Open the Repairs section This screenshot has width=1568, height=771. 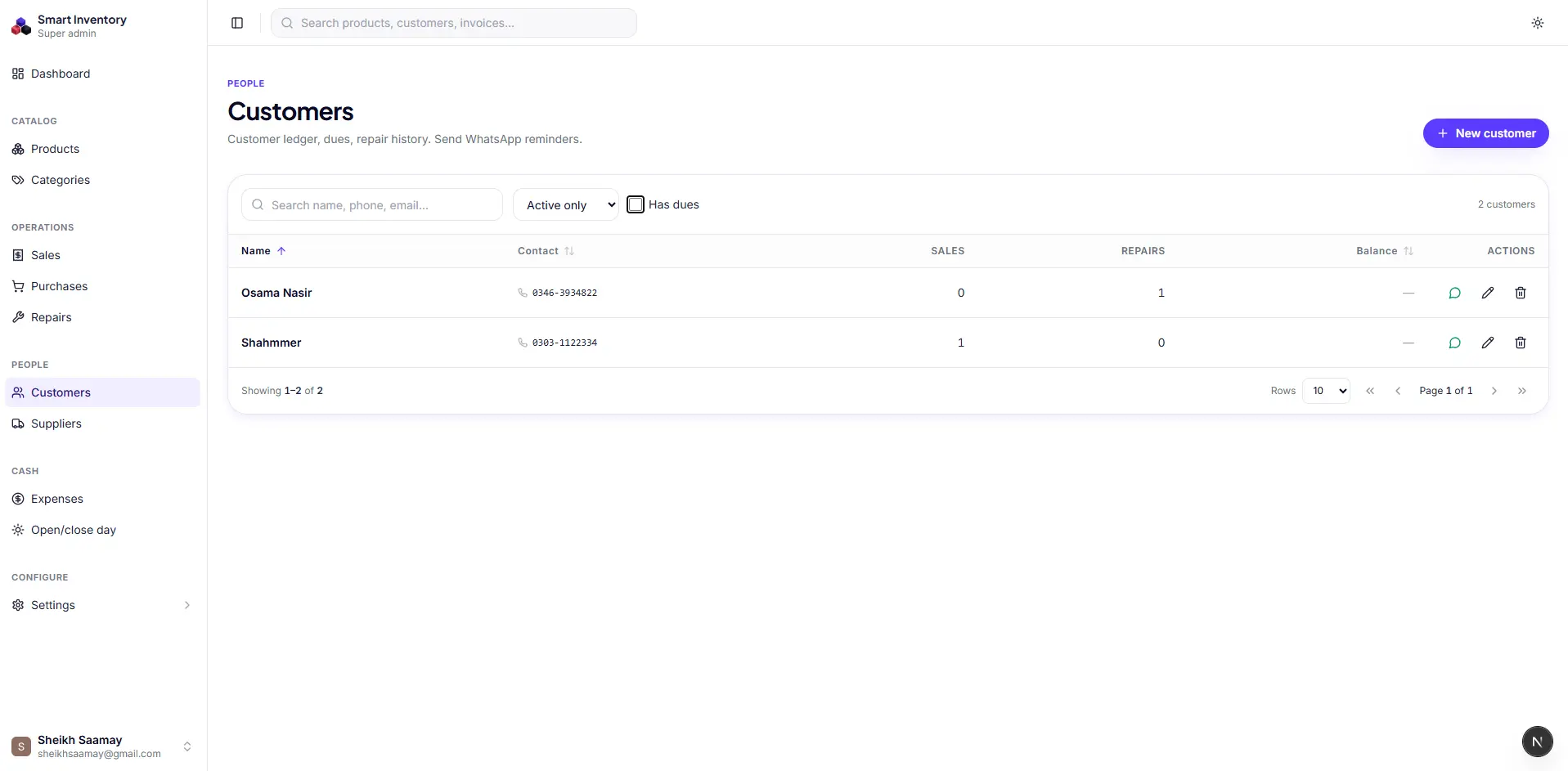coord(103,317)
